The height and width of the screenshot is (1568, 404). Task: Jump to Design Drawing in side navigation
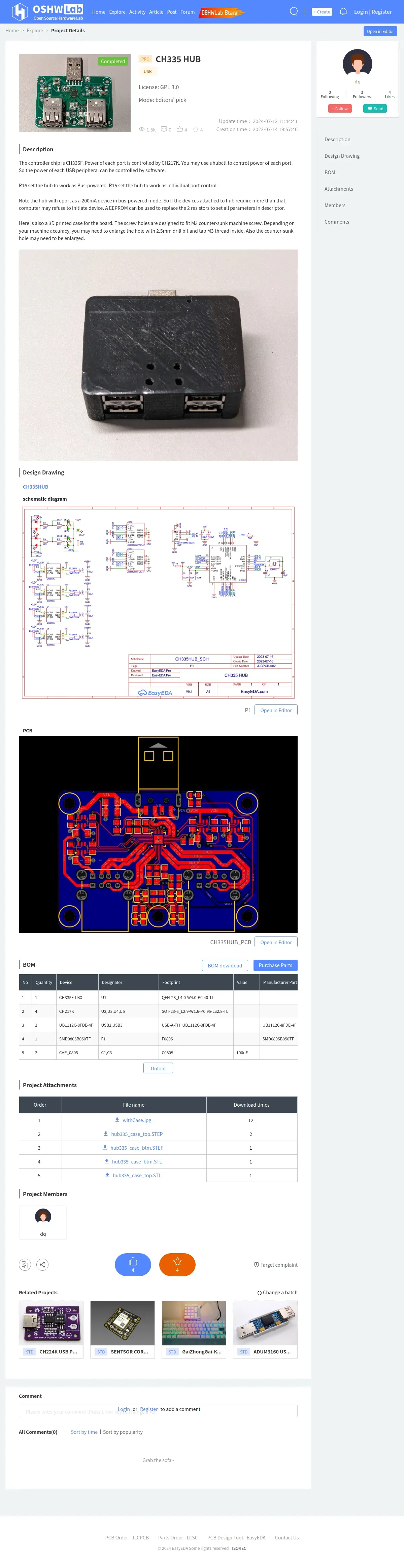click(342, 156)
